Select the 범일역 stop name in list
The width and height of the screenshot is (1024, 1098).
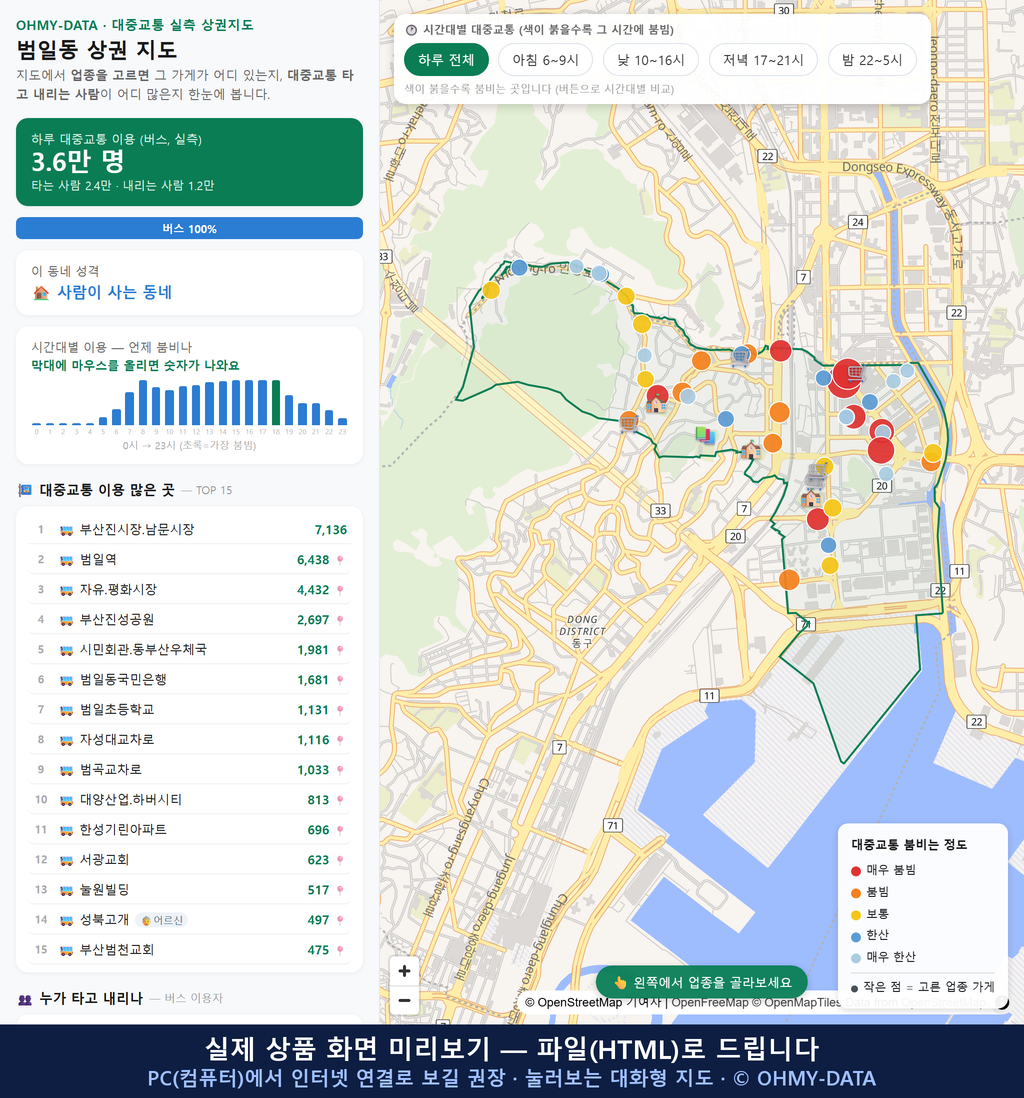(98, 560)
